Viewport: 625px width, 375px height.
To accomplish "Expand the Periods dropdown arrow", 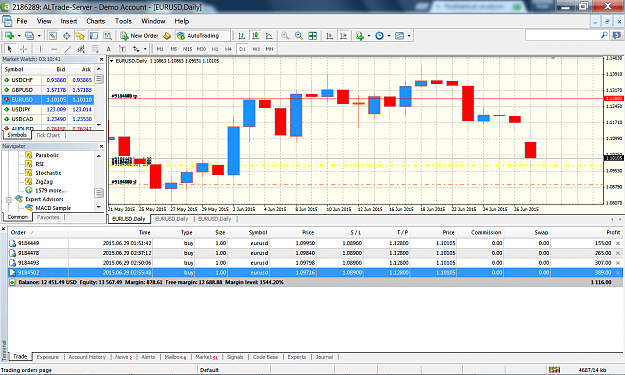I will tap(389, 36).
